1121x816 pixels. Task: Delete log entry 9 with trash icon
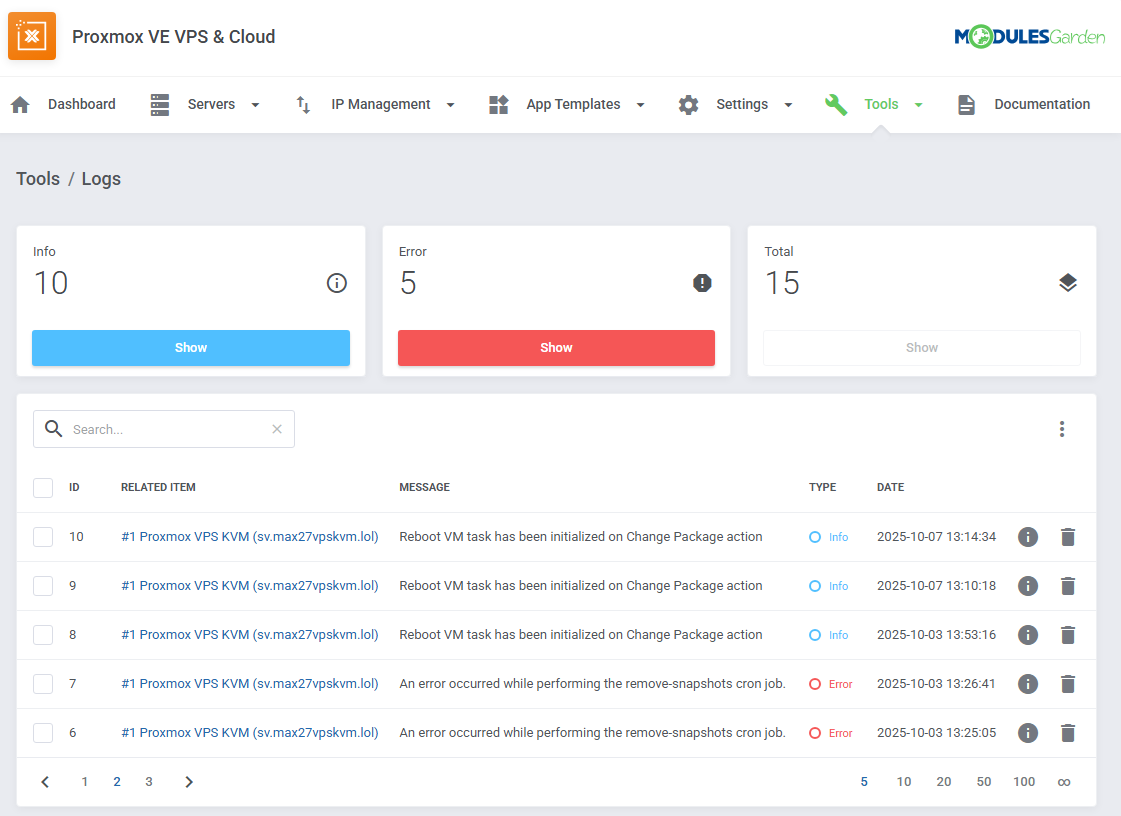click(x=1067, y=586)
